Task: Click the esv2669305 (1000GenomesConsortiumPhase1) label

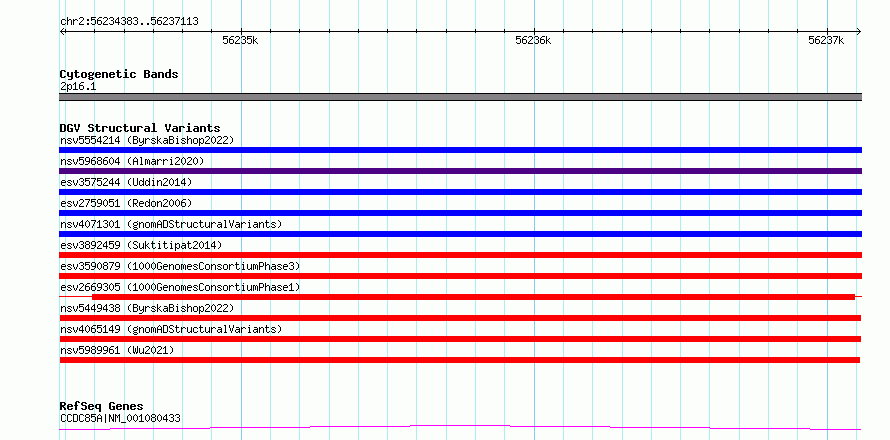Action: [x=180, y=287]
